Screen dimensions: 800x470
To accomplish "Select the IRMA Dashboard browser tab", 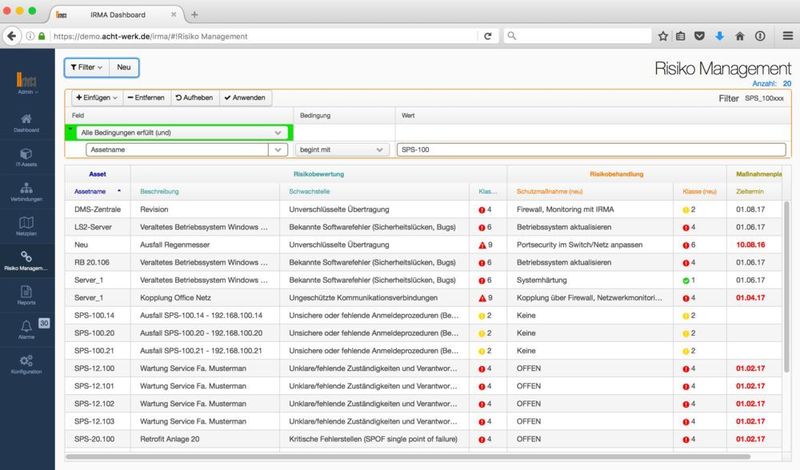I will coord(118,15).
